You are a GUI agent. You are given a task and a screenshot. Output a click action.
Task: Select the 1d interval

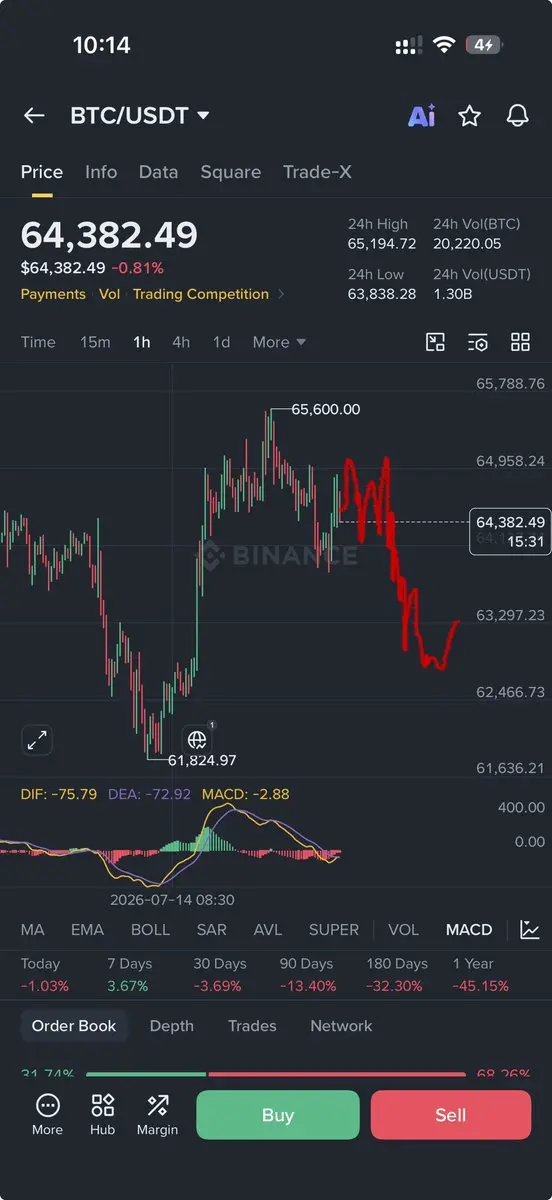point(221,342)
